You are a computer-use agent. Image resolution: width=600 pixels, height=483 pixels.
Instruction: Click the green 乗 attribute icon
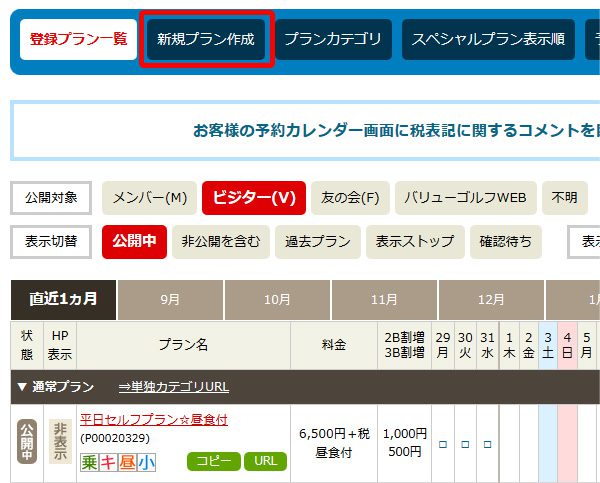click(90, 462)
